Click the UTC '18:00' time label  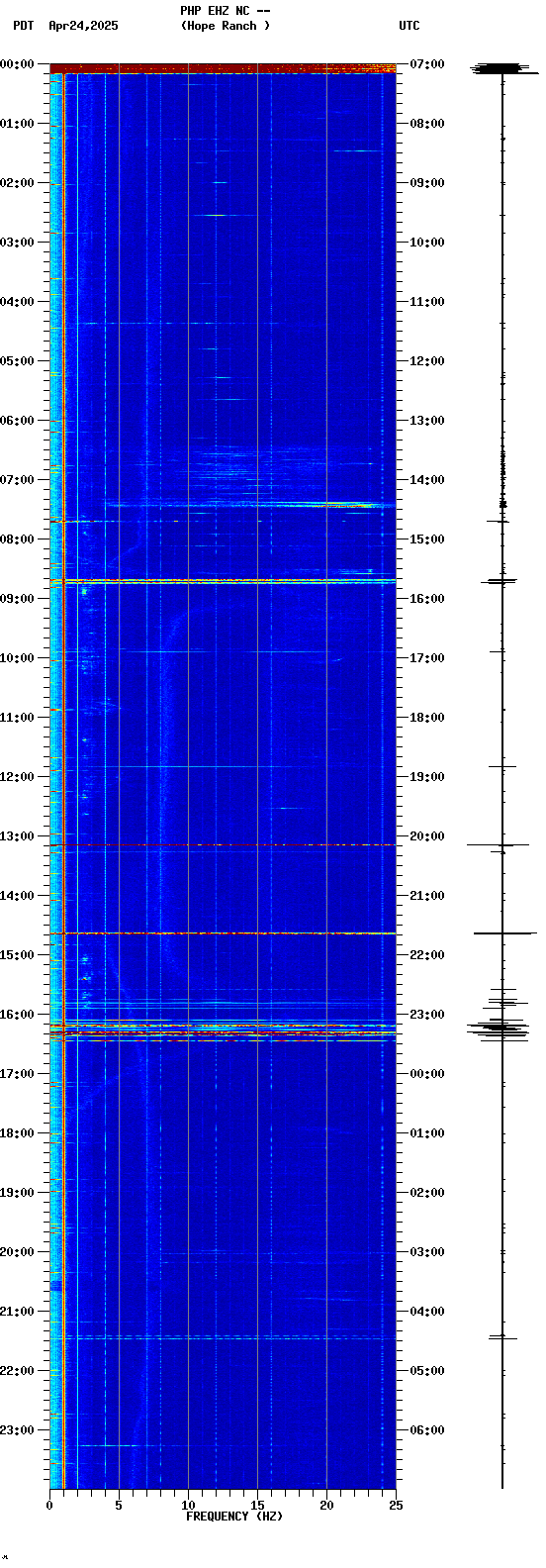coord(426,718)
